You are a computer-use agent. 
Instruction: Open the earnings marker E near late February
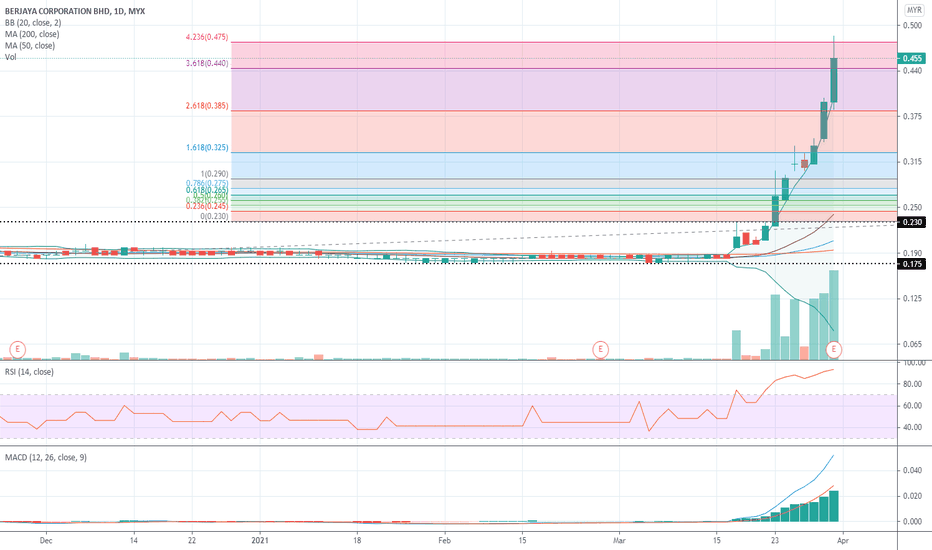click(600, 349)
